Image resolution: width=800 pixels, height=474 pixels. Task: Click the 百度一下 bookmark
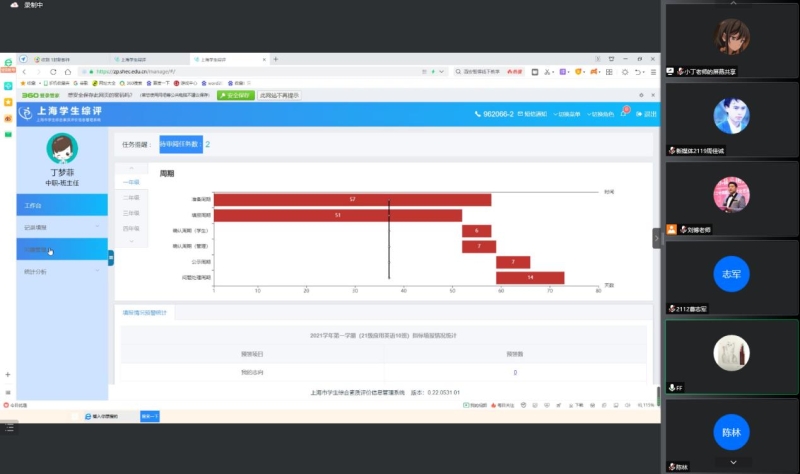click(158, 83)
